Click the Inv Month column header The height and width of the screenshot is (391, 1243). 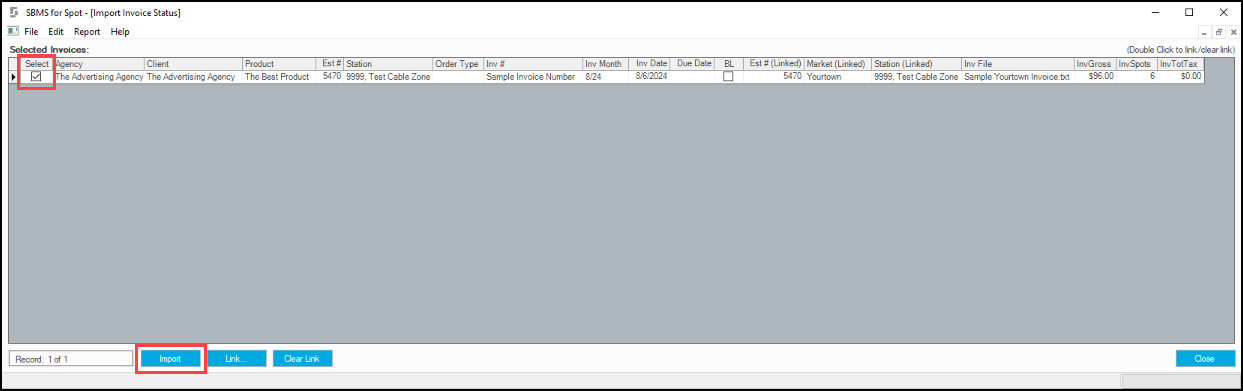(605, 64)
